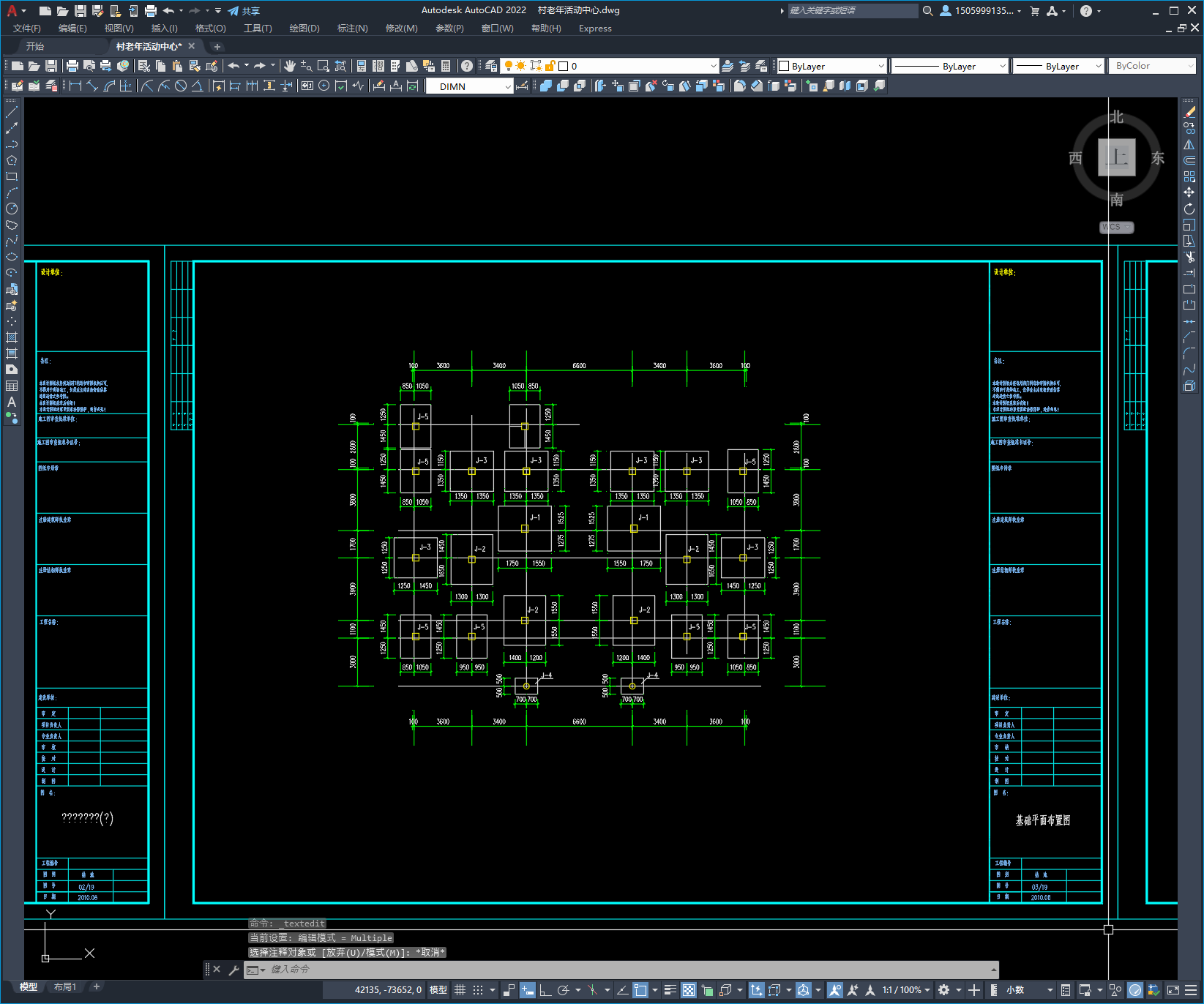This screenshot has height=1004, width=1204.
Task: Open the Layer Properties Manager icon
Action: 491,66
